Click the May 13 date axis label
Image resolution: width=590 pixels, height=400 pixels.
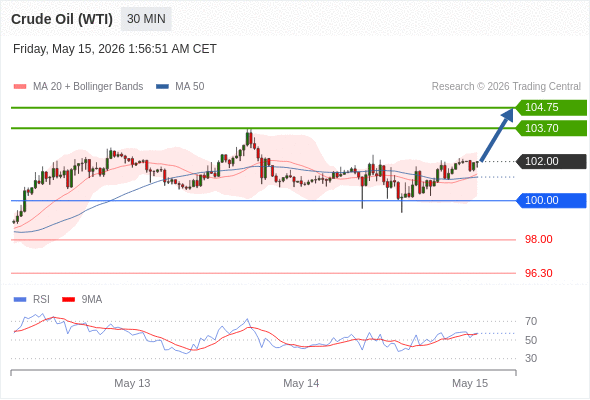pyautogui.click(x=132, y=383)
